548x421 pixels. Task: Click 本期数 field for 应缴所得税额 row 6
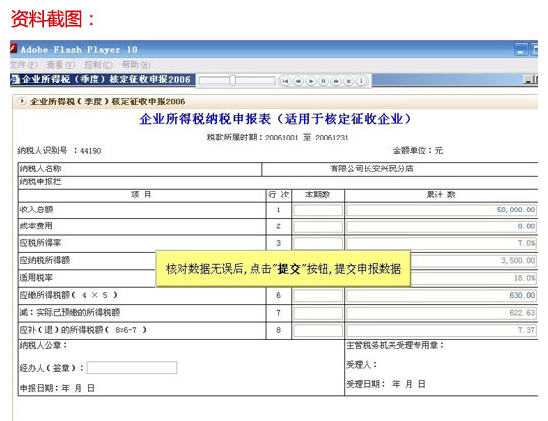coord(318,296)
